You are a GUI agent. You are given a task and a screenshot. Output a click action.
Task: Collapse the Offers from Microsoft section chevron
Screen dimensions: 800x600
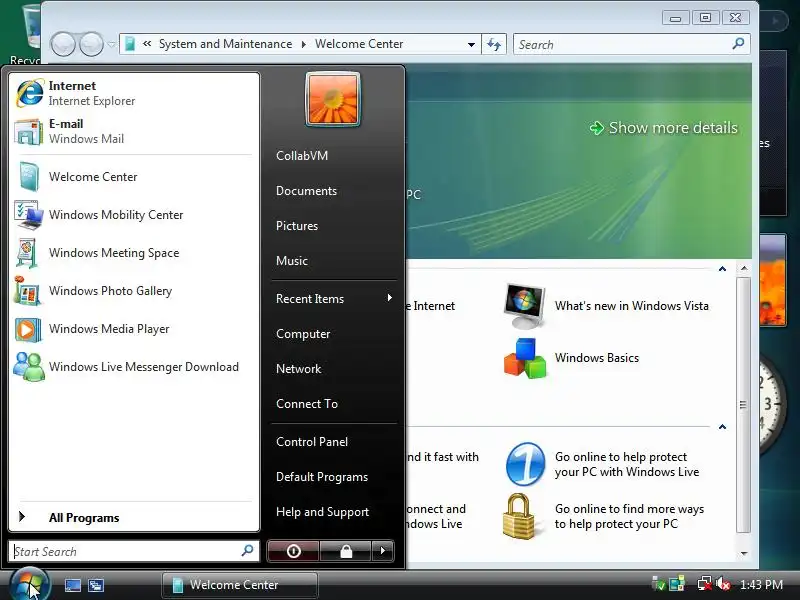(x=722, y=427)
